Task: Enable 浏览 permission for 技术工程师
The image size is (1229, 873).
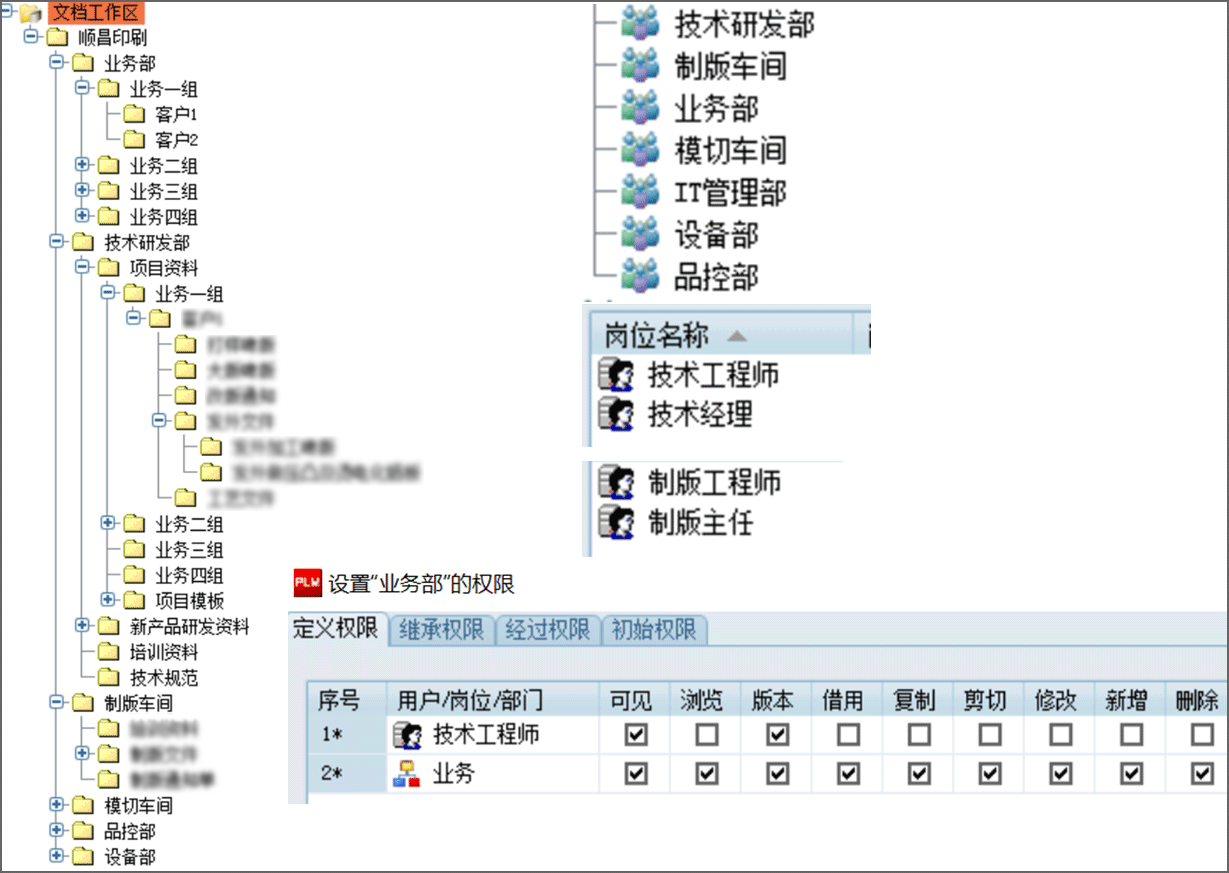Action: (706, 736)
